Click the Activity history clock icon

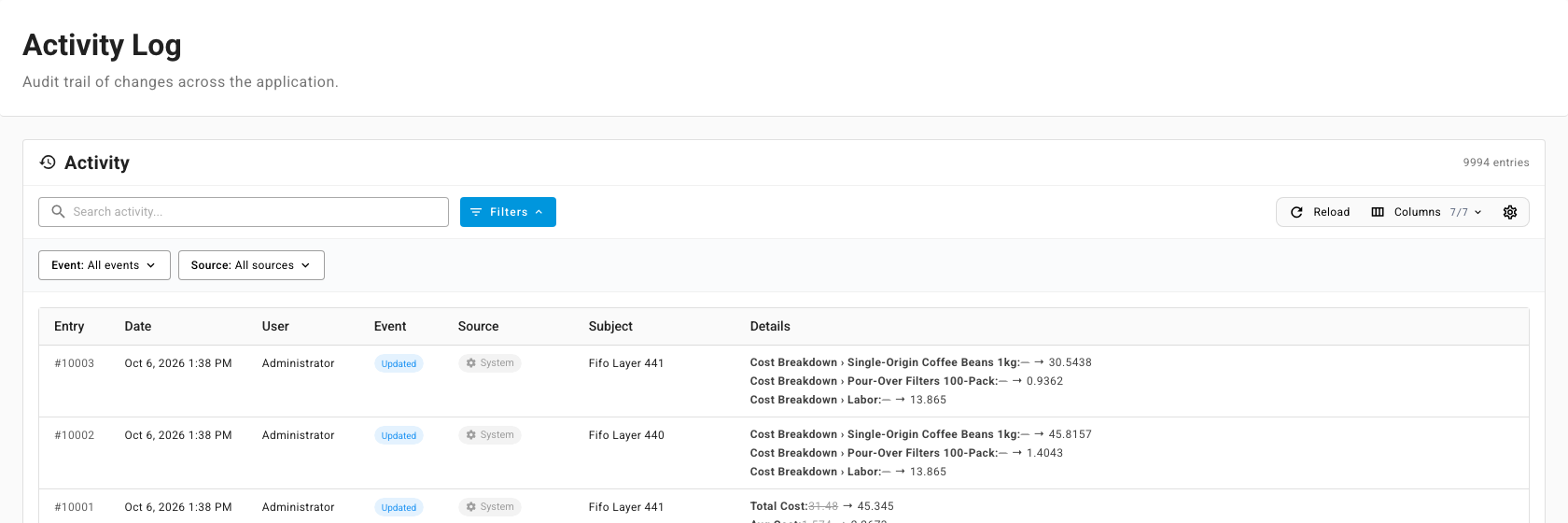tap(48, 163)
